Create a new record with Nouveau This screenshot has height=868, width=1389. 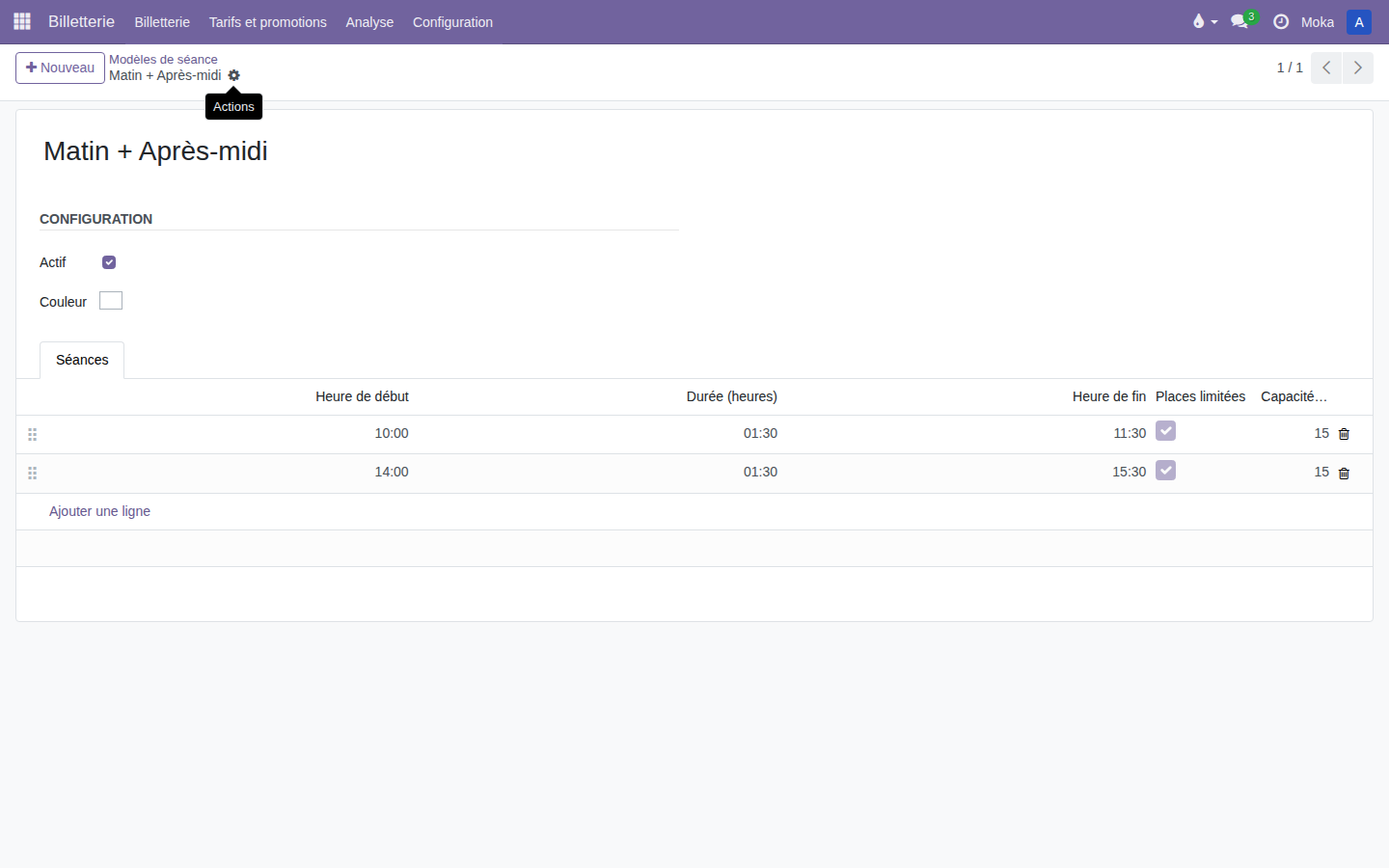point(60,68)
